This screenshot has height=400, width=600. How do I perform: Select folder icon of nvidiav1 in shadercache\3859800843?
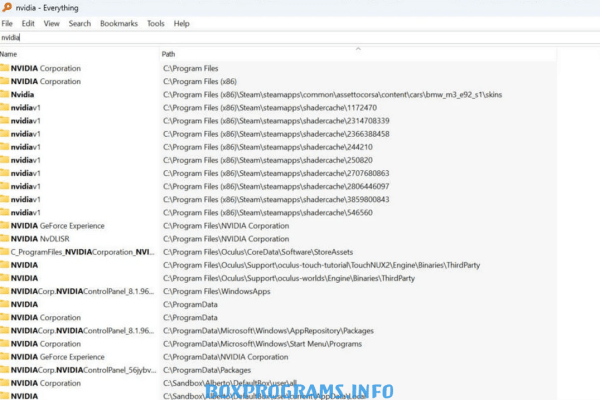click(x=5, y=199)
